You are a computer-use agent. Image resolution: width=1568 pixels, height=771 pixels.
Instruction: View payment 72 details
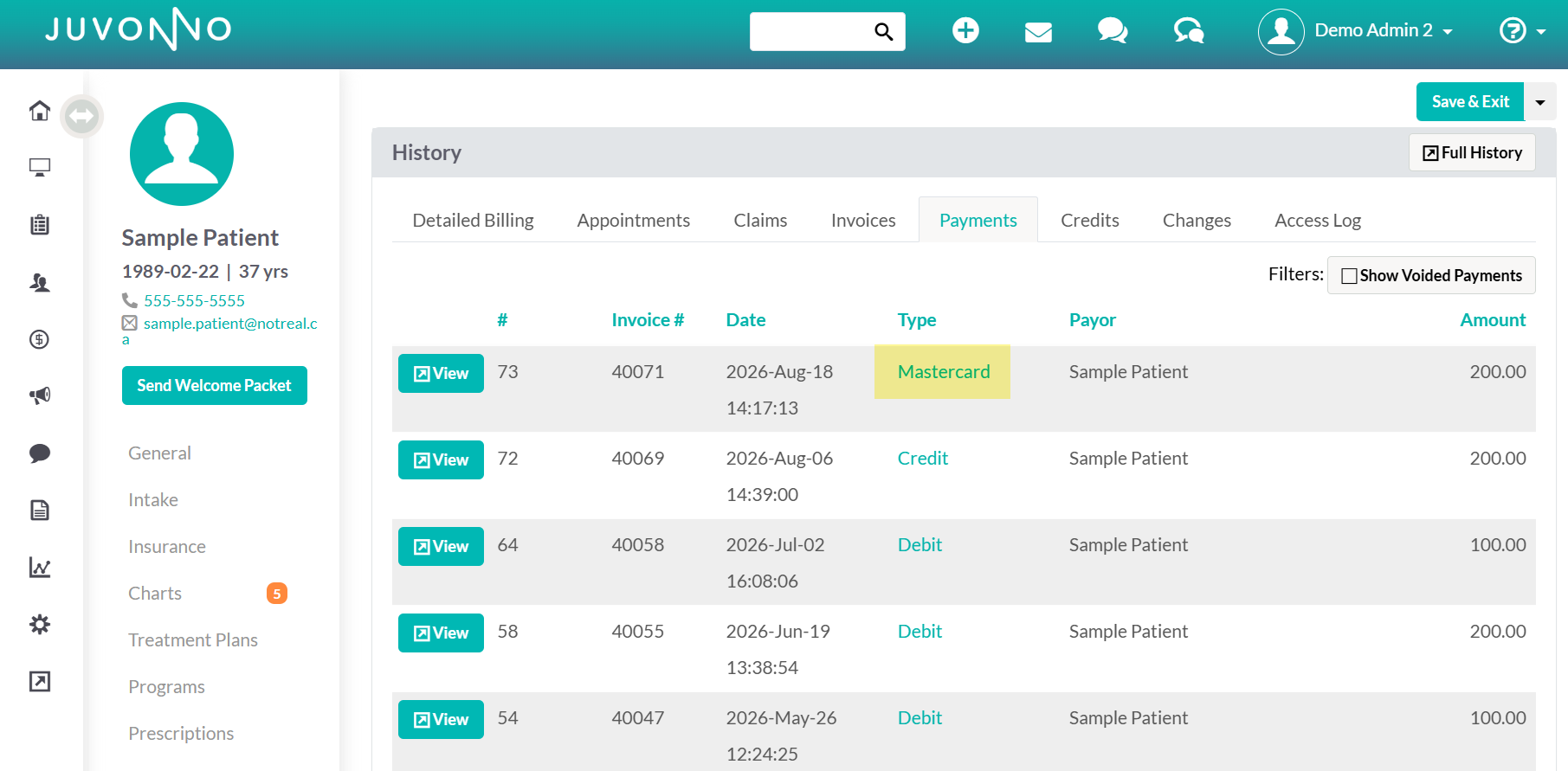point(441,459)
